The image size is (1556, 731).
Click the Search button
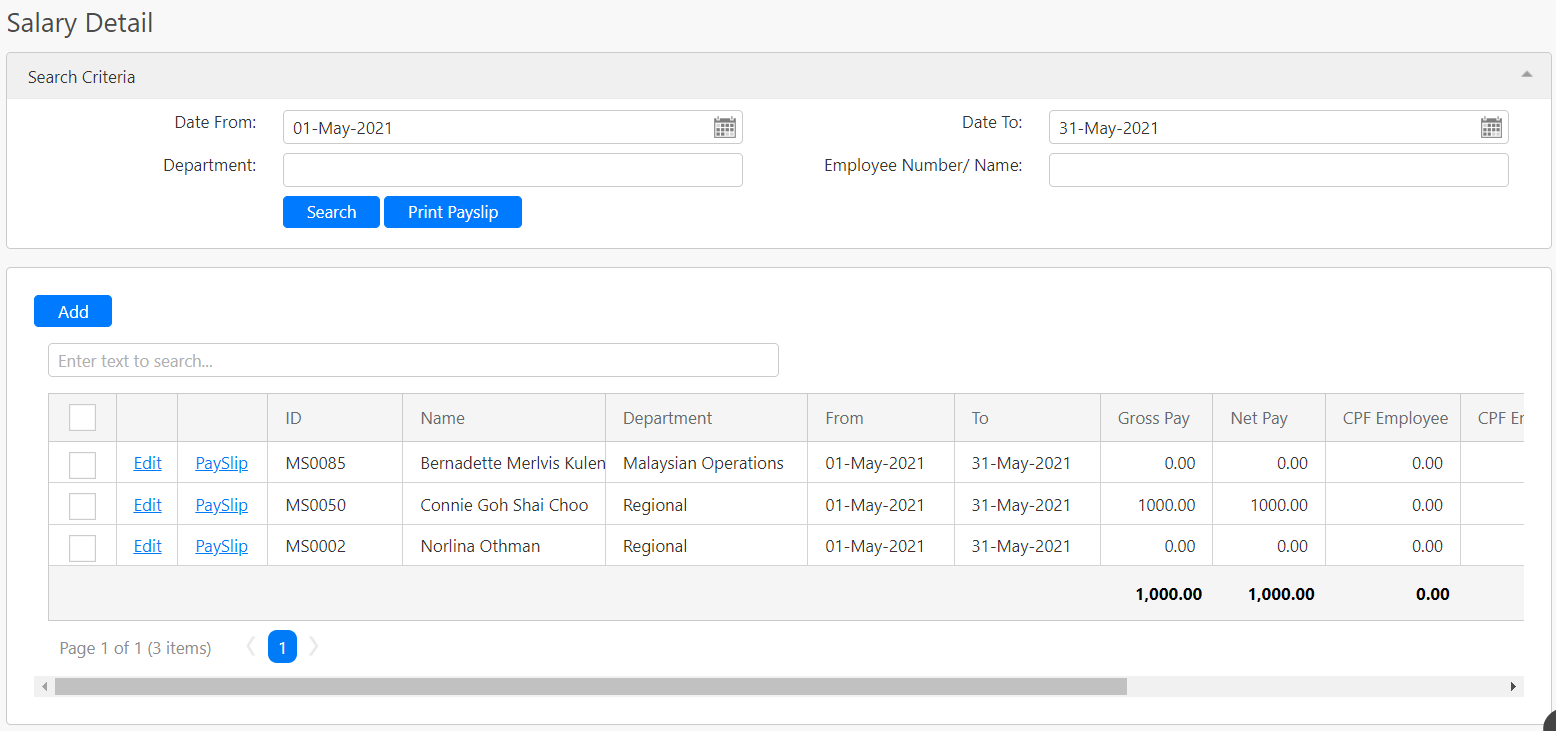coord(331,212)
